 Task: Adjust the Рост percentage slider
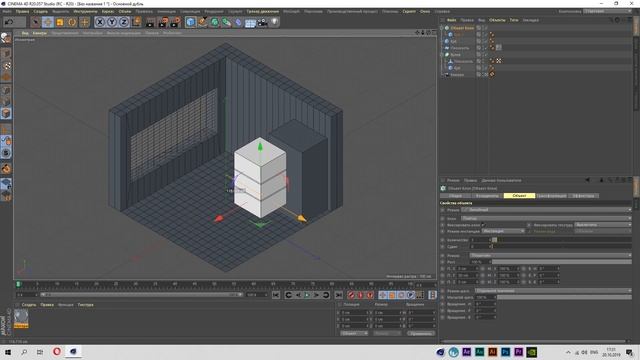point(562,262)
